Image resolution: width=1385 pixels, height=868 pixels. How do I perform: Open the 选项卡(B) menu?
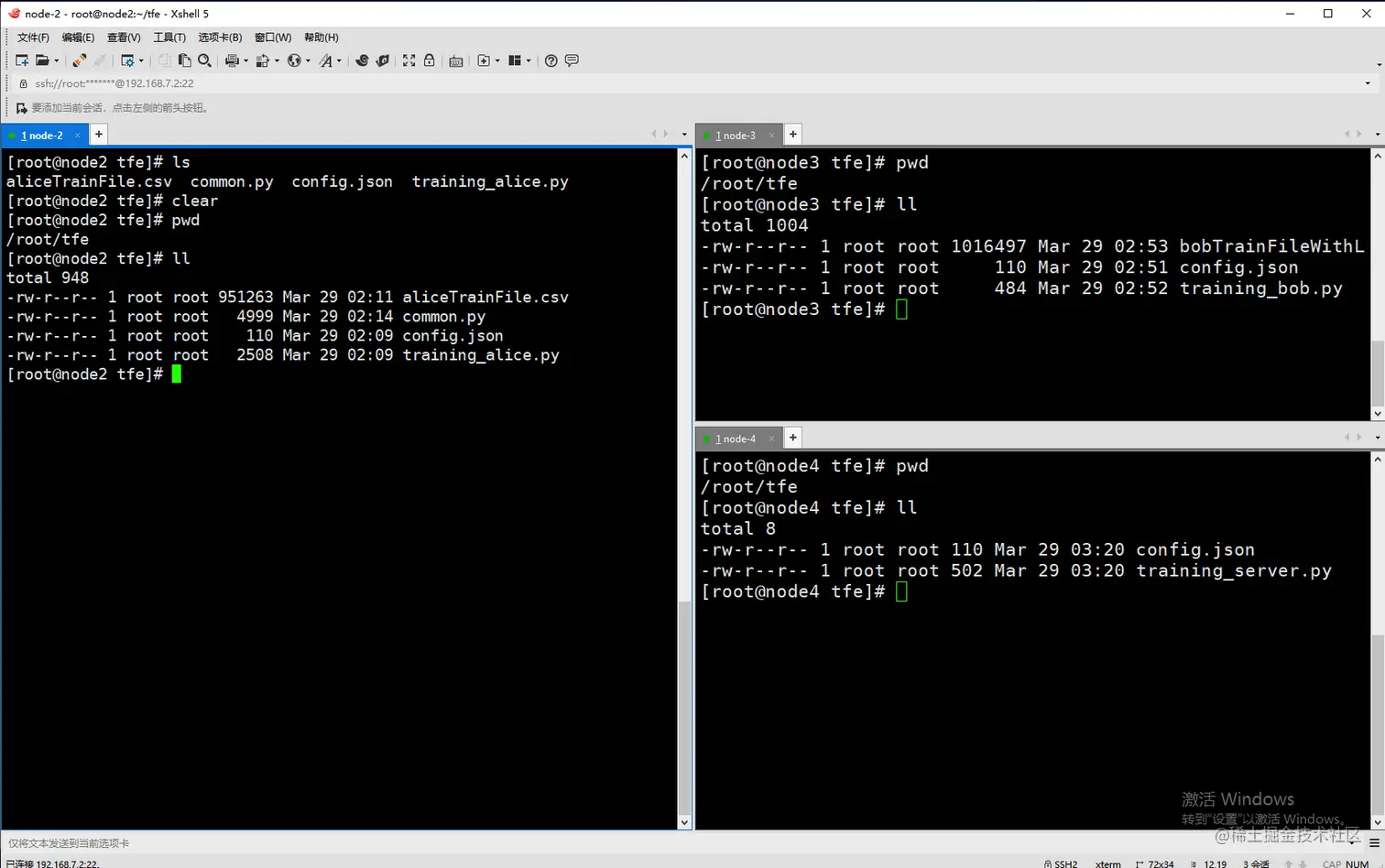[x=220, y=38]
